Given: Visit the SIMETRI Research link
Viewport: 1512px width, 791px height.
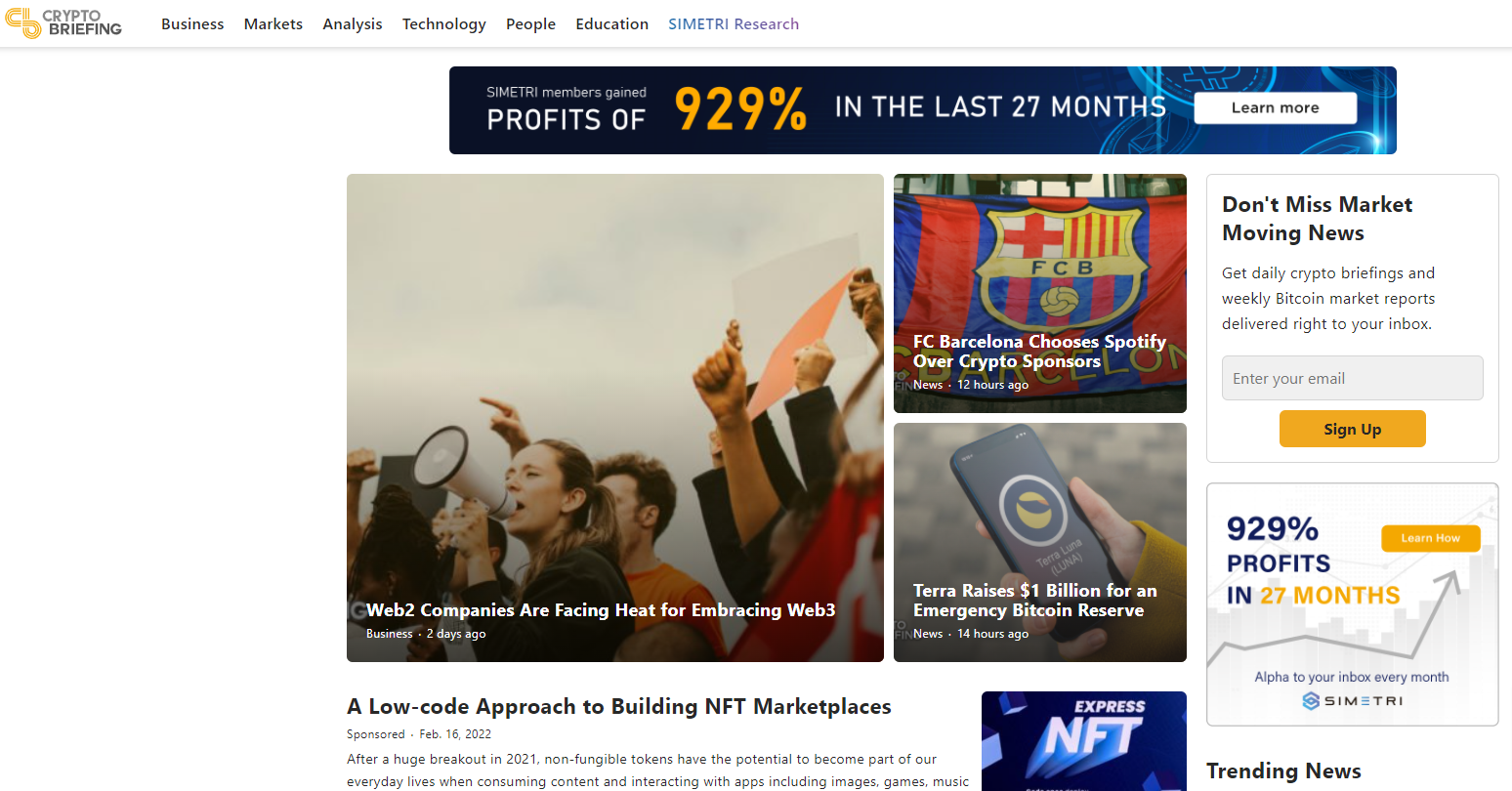Looking at the screenshot, I should click(734, 23).
